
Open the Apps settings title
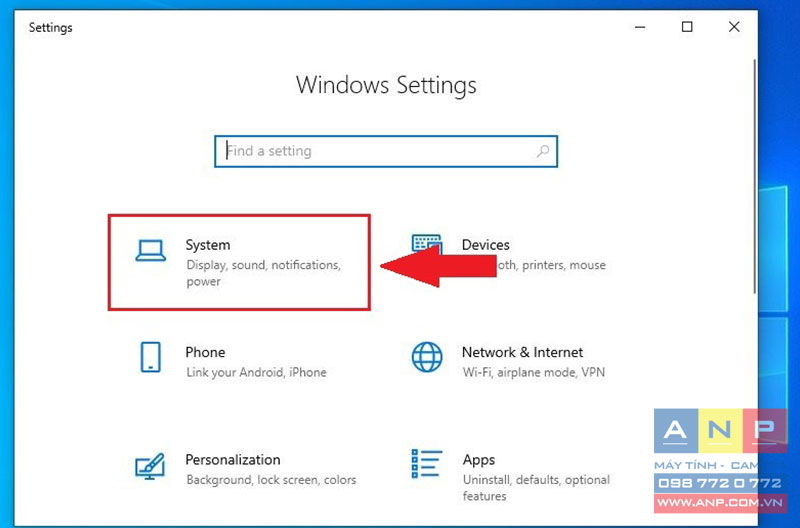point(479,460)
